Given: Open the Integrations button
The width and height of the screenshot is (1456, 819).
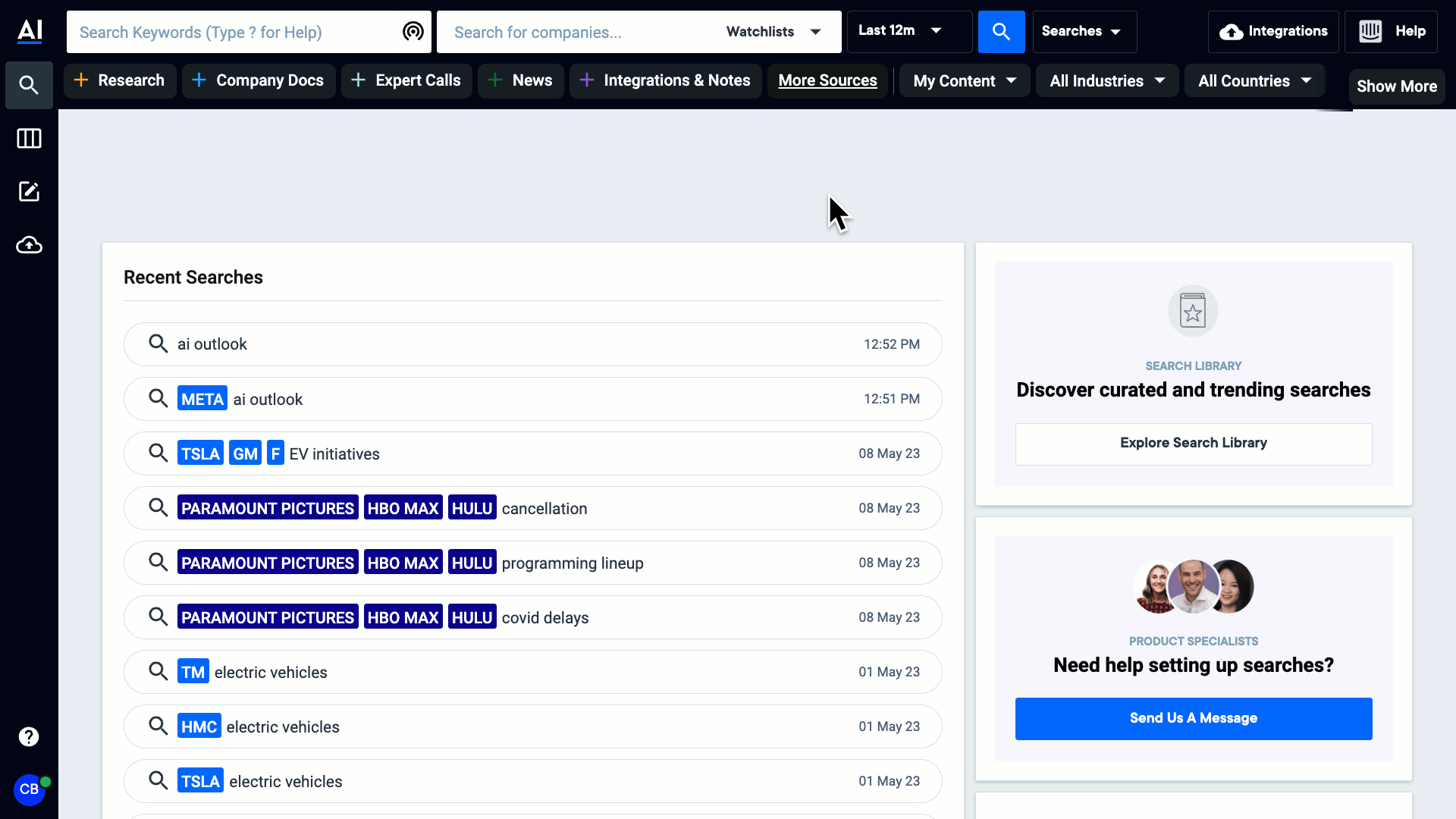Looking at the screenshot, I should (x=1273, y=31).
